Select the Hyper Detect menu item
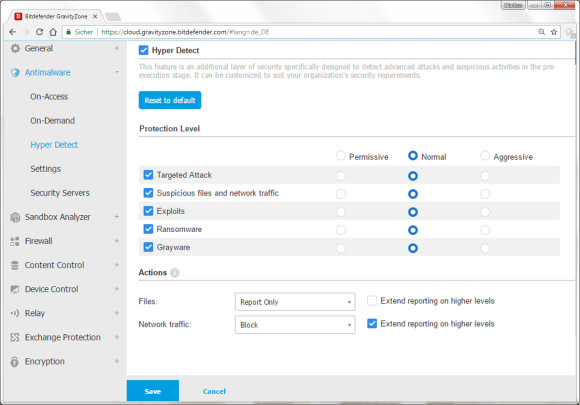Viewport: 580px width, 405px height. click(x=54, y=145)
